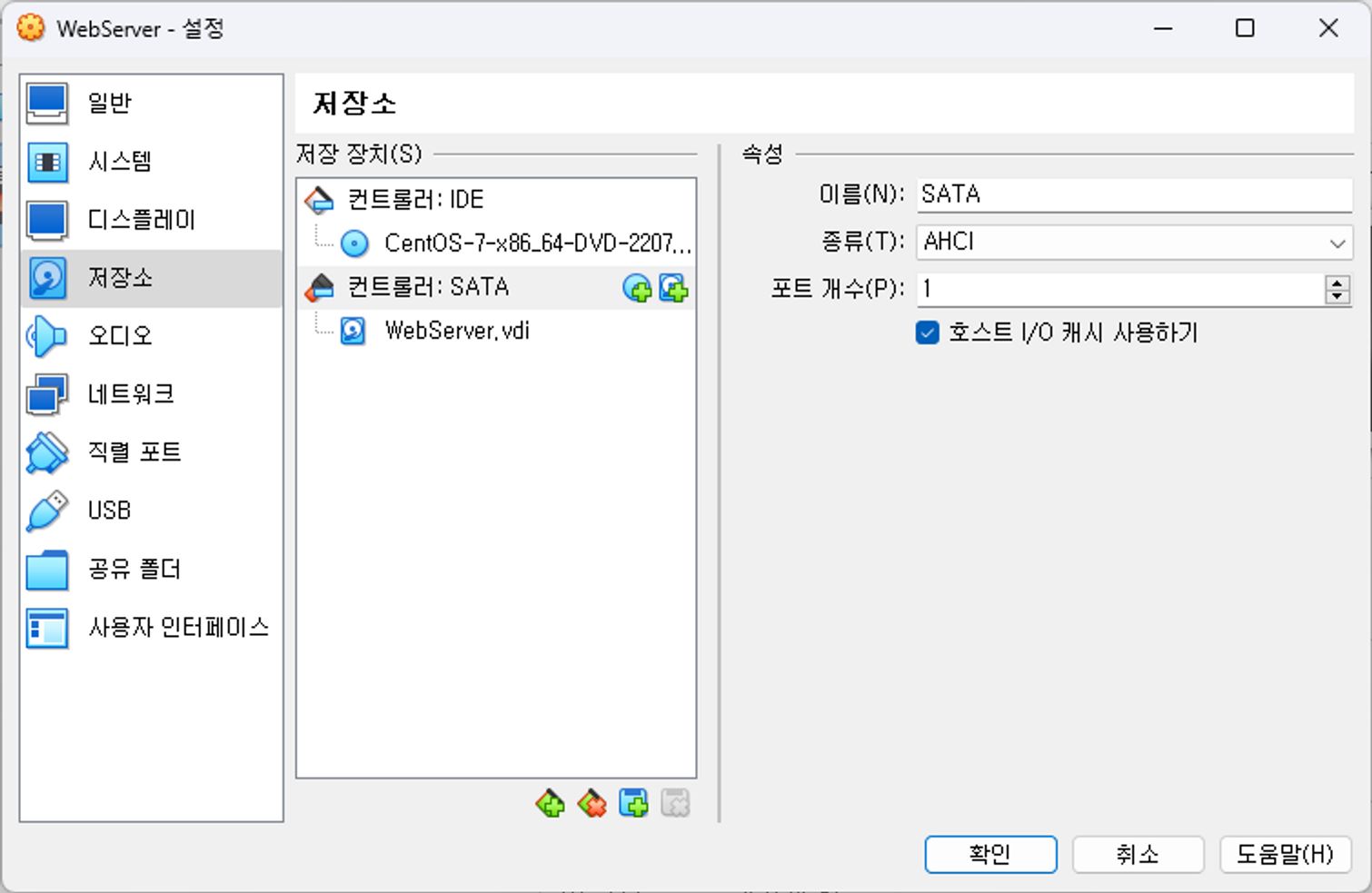Open the 공유 폴더 settings category
The height and width of the screenshot is (893, 1372).
coord(151,569)
